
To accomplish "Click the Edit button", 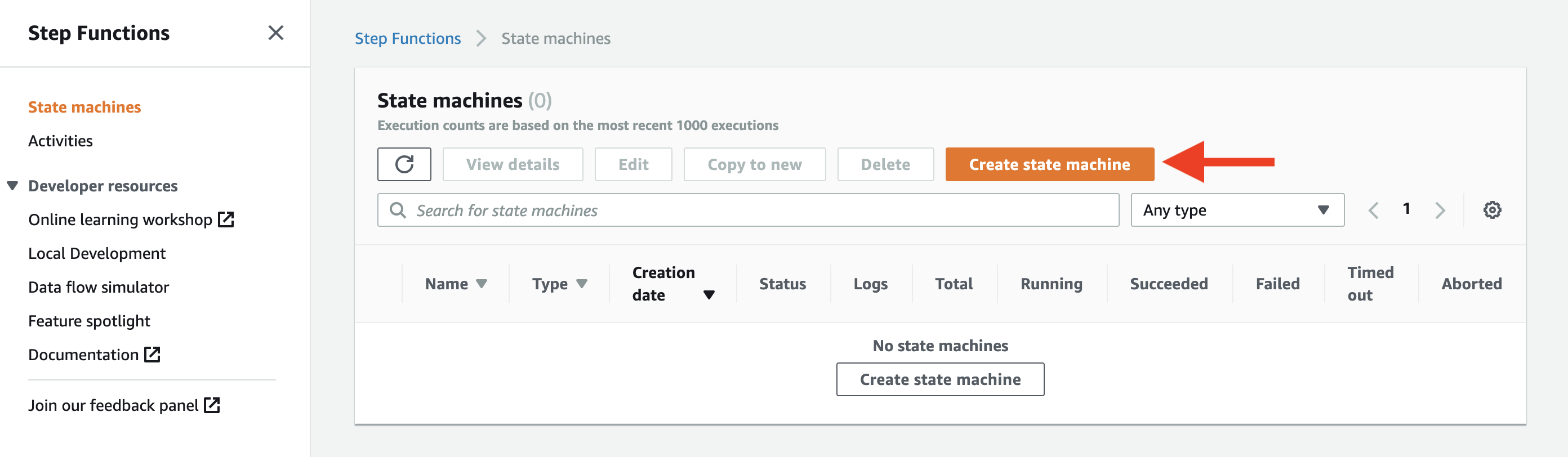I will coord(633,164).
